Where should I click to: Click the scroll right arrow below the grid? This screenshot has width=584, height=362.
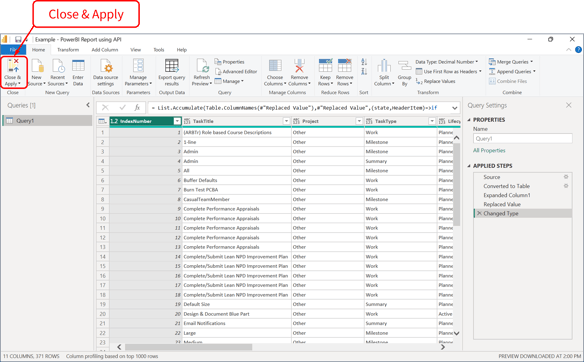click(443, 347)
